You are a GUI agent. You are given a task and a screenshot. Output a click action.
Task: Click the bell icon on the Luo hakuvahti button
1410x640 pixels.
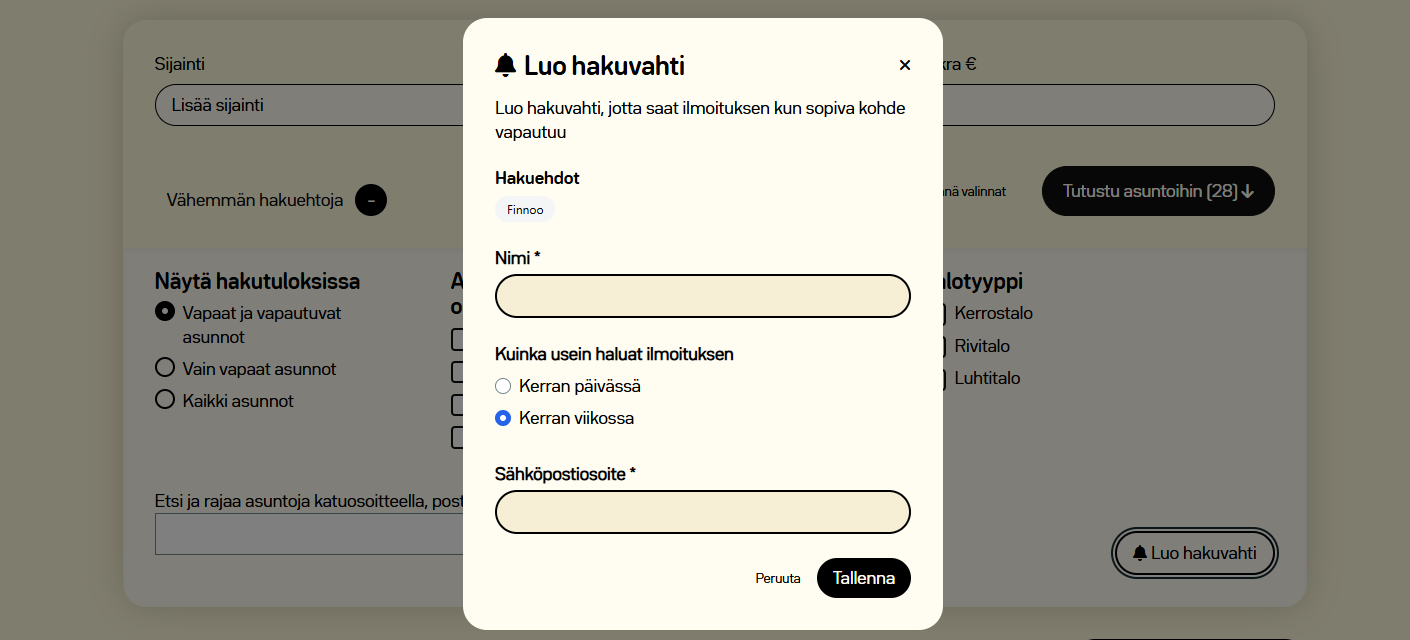pyautogui.click(x=1141, y=553)
